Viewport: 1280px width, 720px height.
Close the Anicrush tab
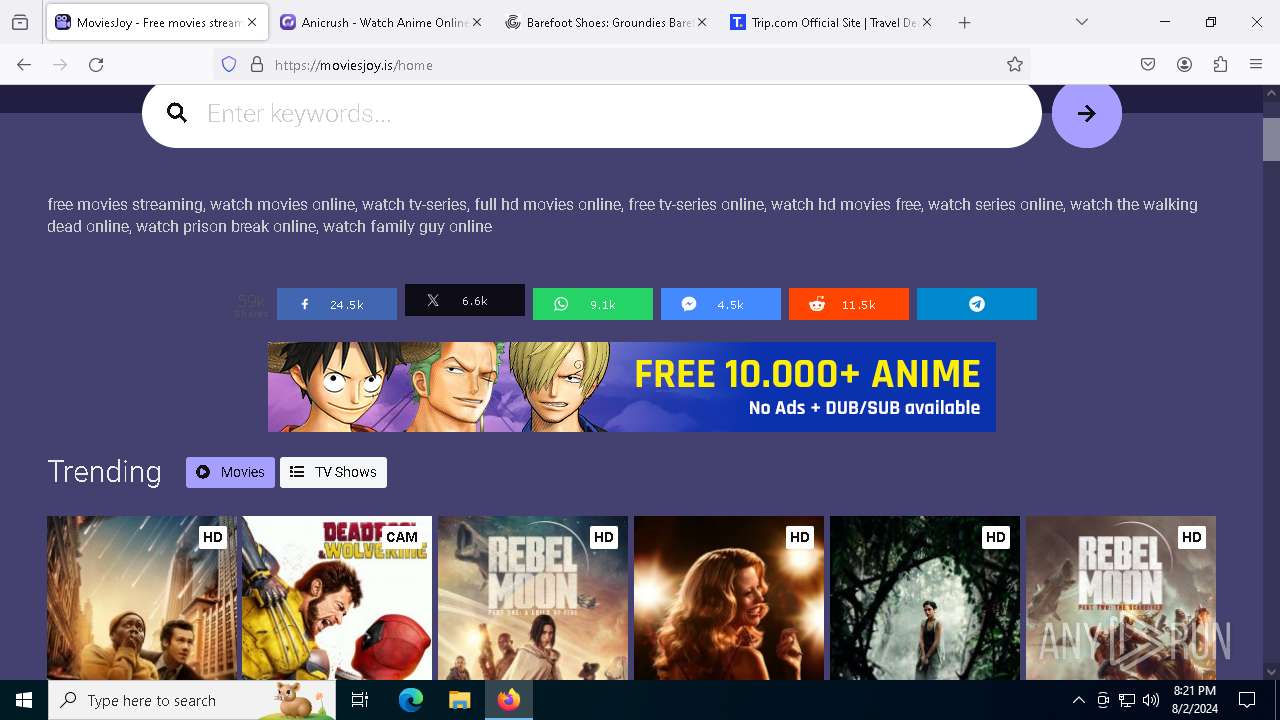pos(477,22)
